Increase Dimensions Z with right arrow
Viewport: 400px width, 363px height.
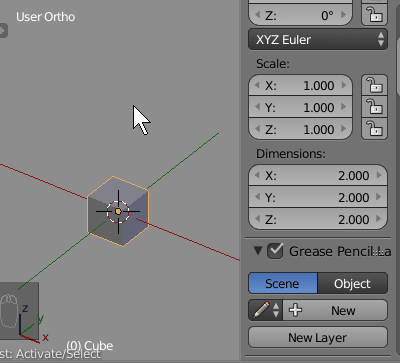(379, 219)
